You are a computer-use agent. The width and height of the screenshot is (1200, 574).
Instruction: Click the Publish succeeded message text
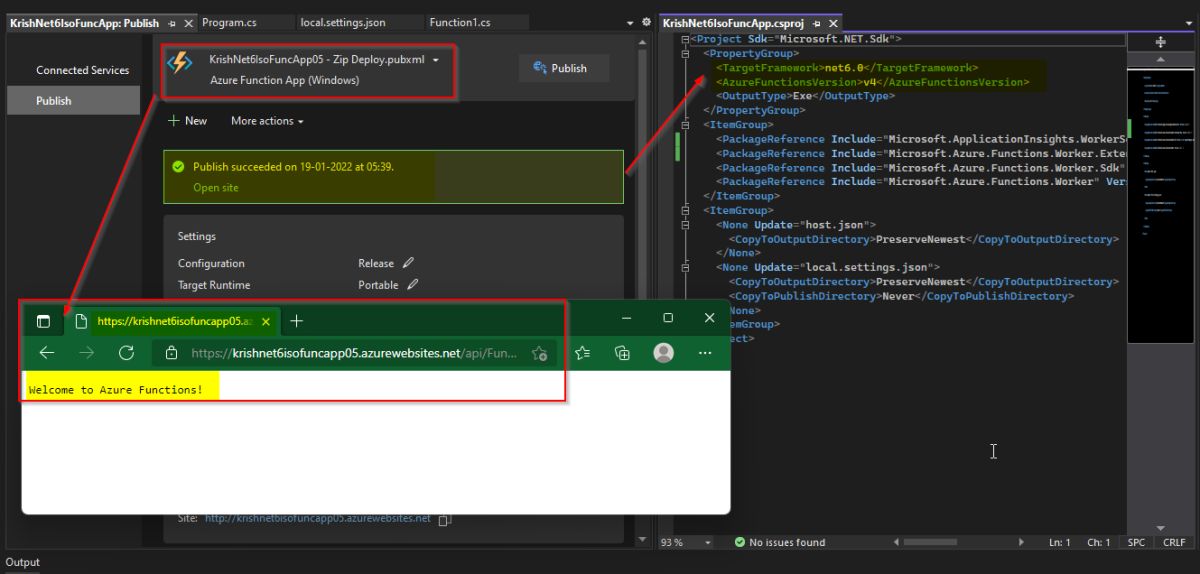293,167
